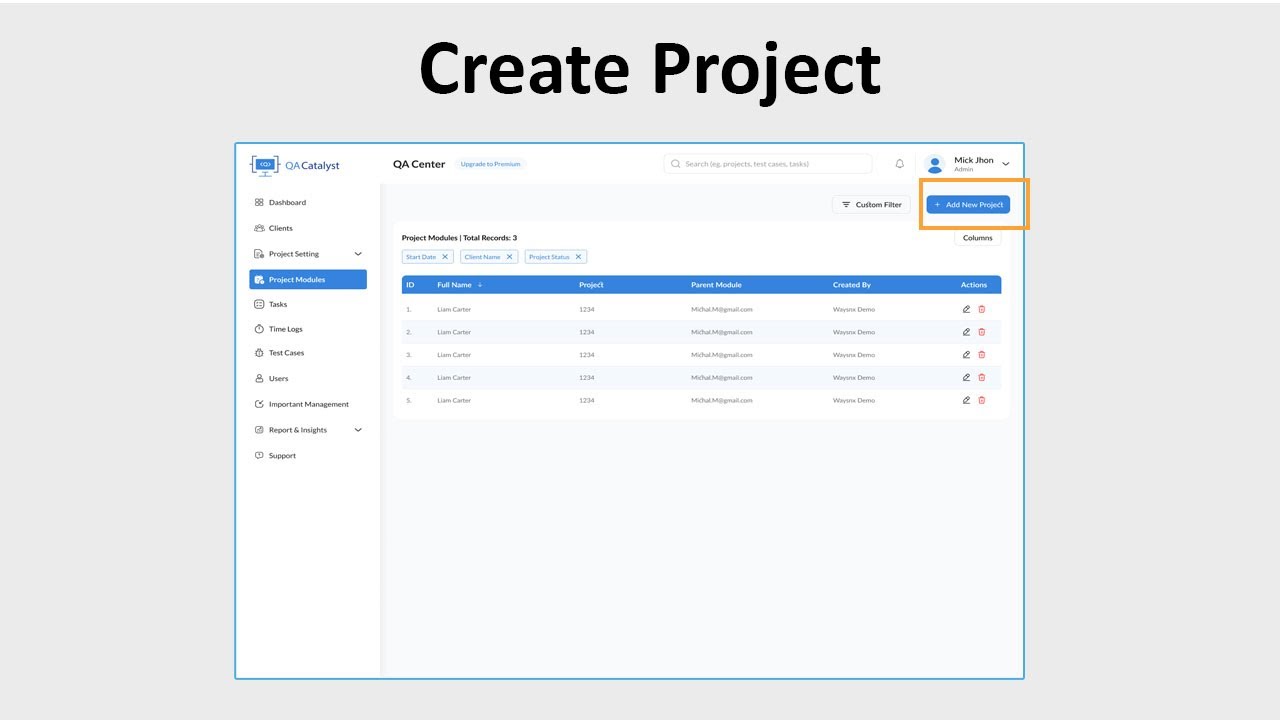Click the Project column header
Screen dimensions: 1280x720
pyautogui.click(x=591, y=285)
